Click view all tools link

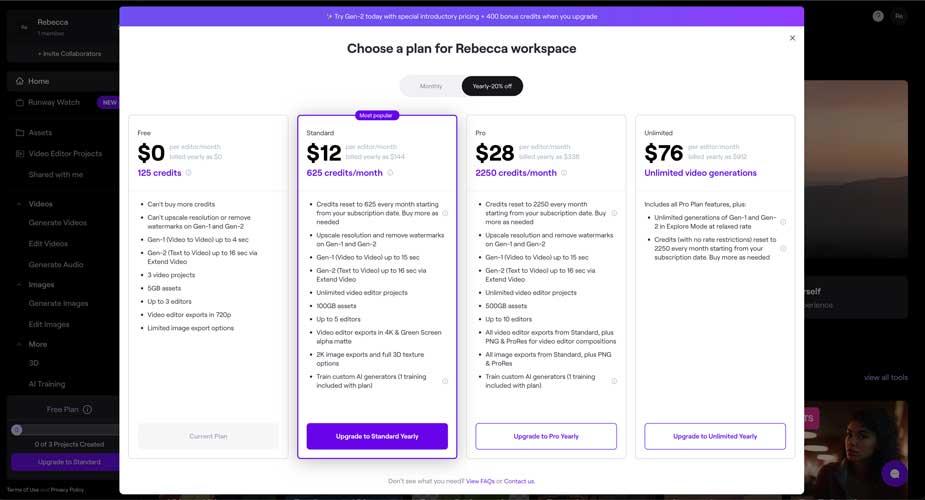tap(885, 377)
